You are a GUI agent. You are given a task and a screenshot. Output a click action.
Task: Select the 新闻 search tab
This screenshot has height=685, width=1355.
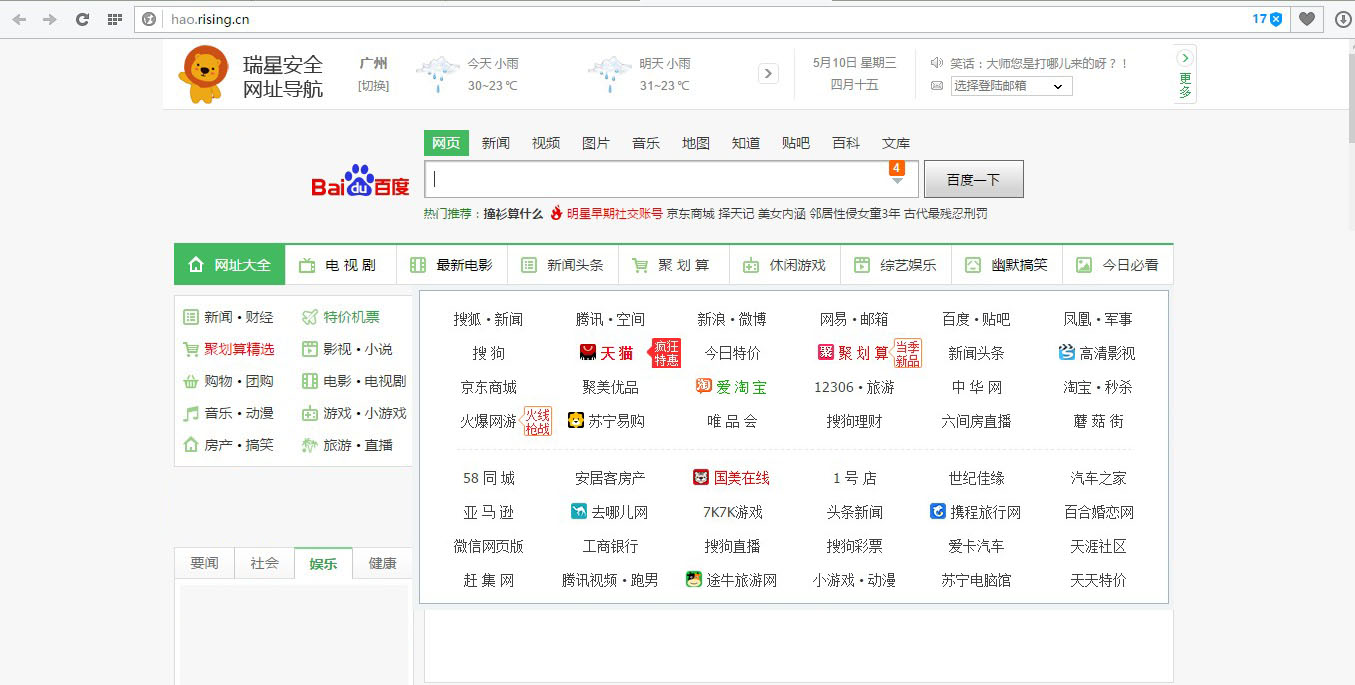[496, 143]
